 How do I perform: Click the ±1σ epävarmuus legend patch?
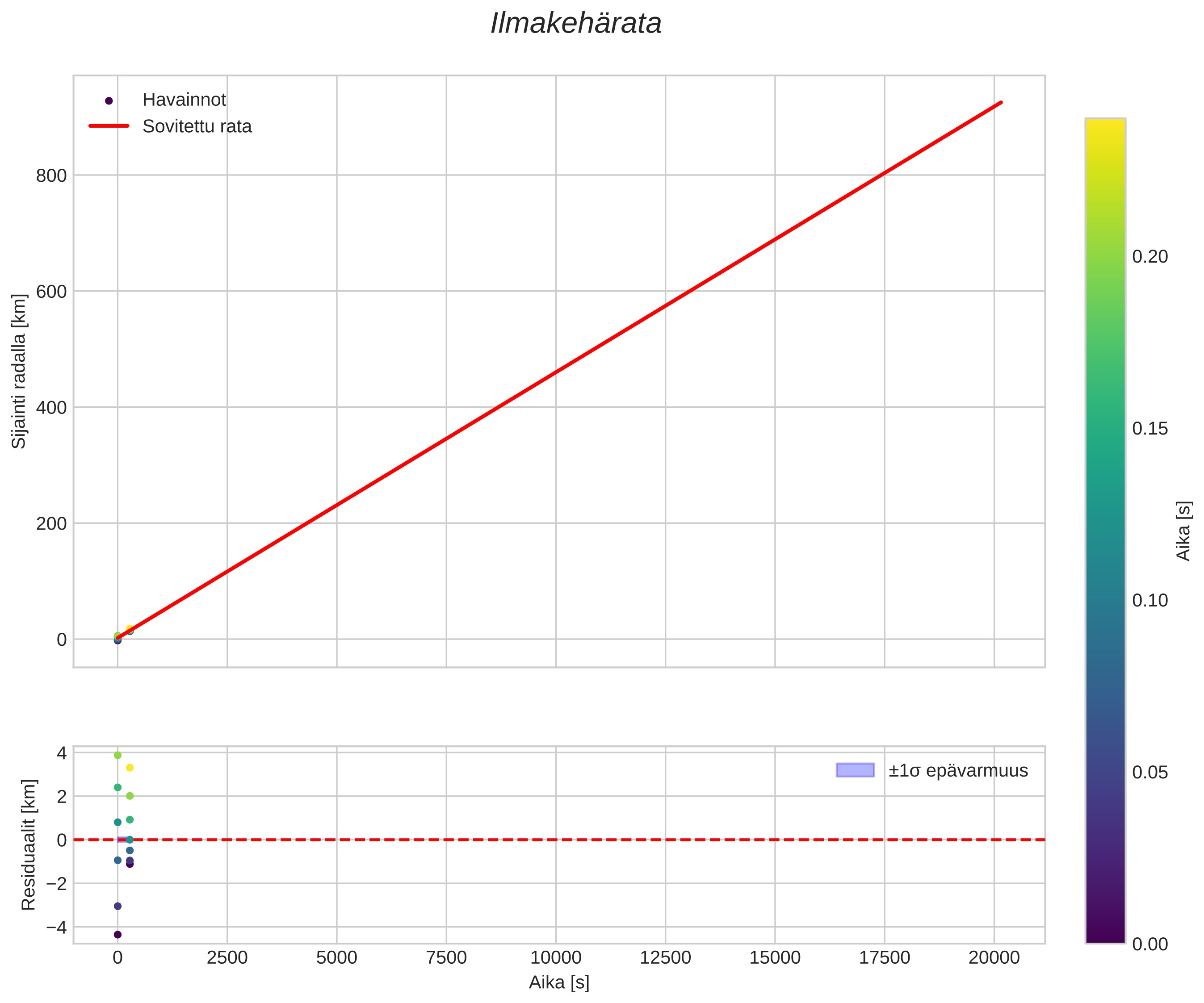tap(855, 770)
